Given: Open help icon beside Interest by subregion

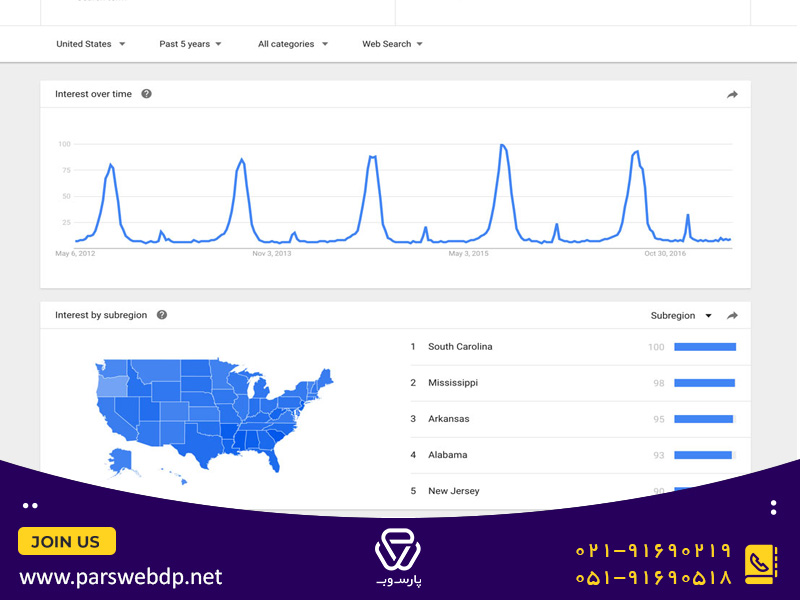Looking at the screenshot, I should point(162,315).
